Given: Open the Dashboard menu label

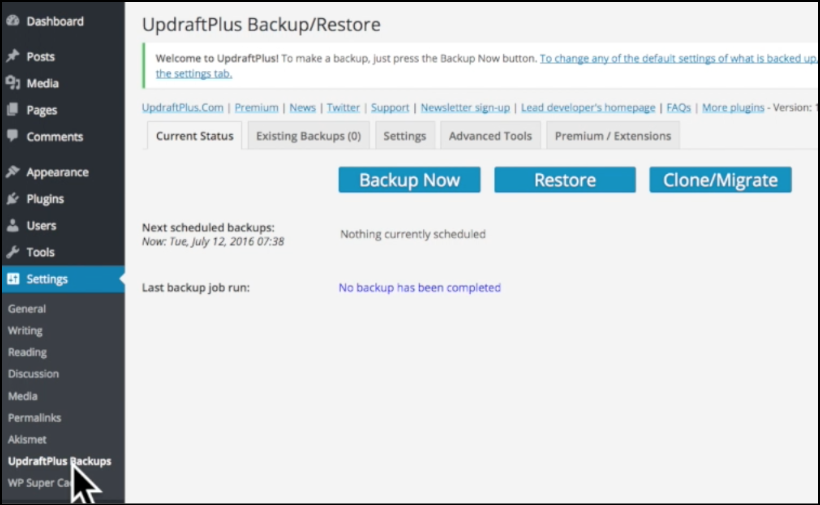Looking at the screenshot, I should tap(55, 21).
